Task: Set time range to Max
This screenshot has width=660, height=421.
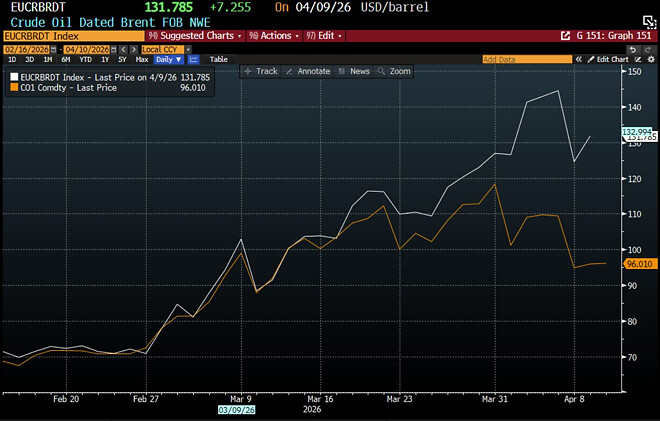Action: click(141, 60)
